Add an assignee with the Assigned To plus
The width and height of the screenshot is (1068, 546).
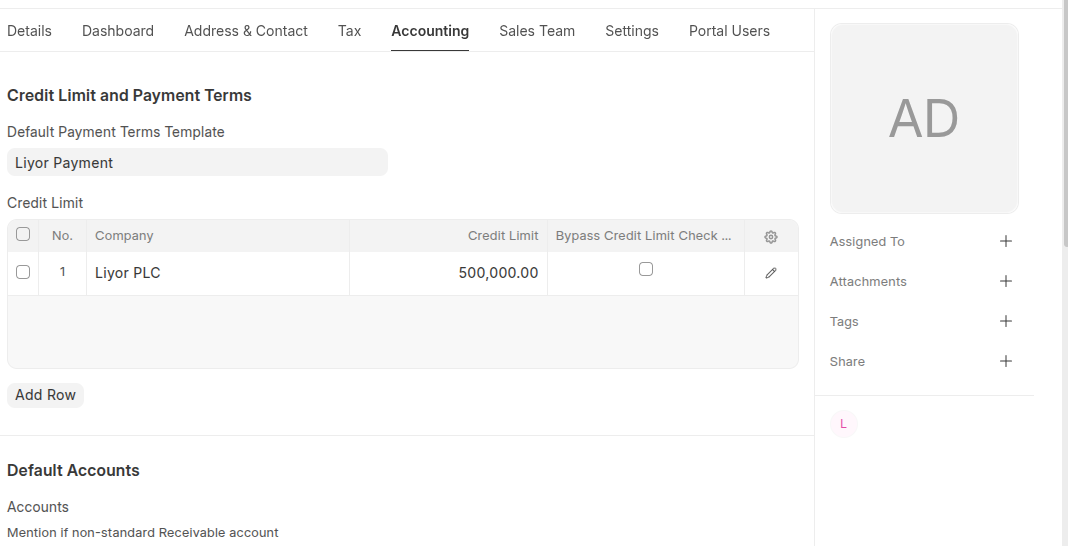click(x=1006, y=241)
